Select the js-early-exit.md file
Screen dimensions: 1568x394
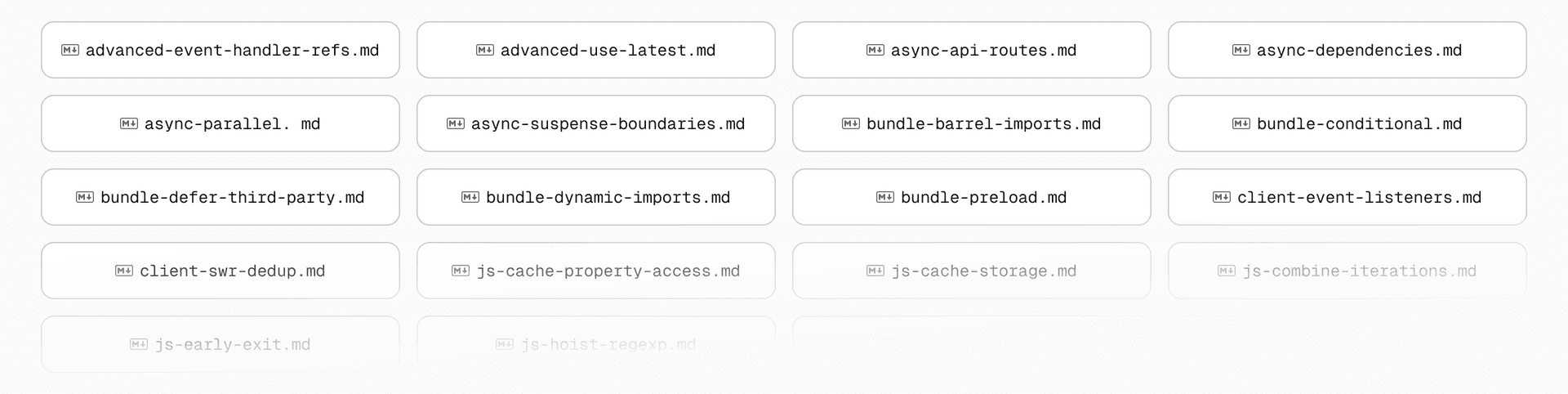[x=220, y=344]
